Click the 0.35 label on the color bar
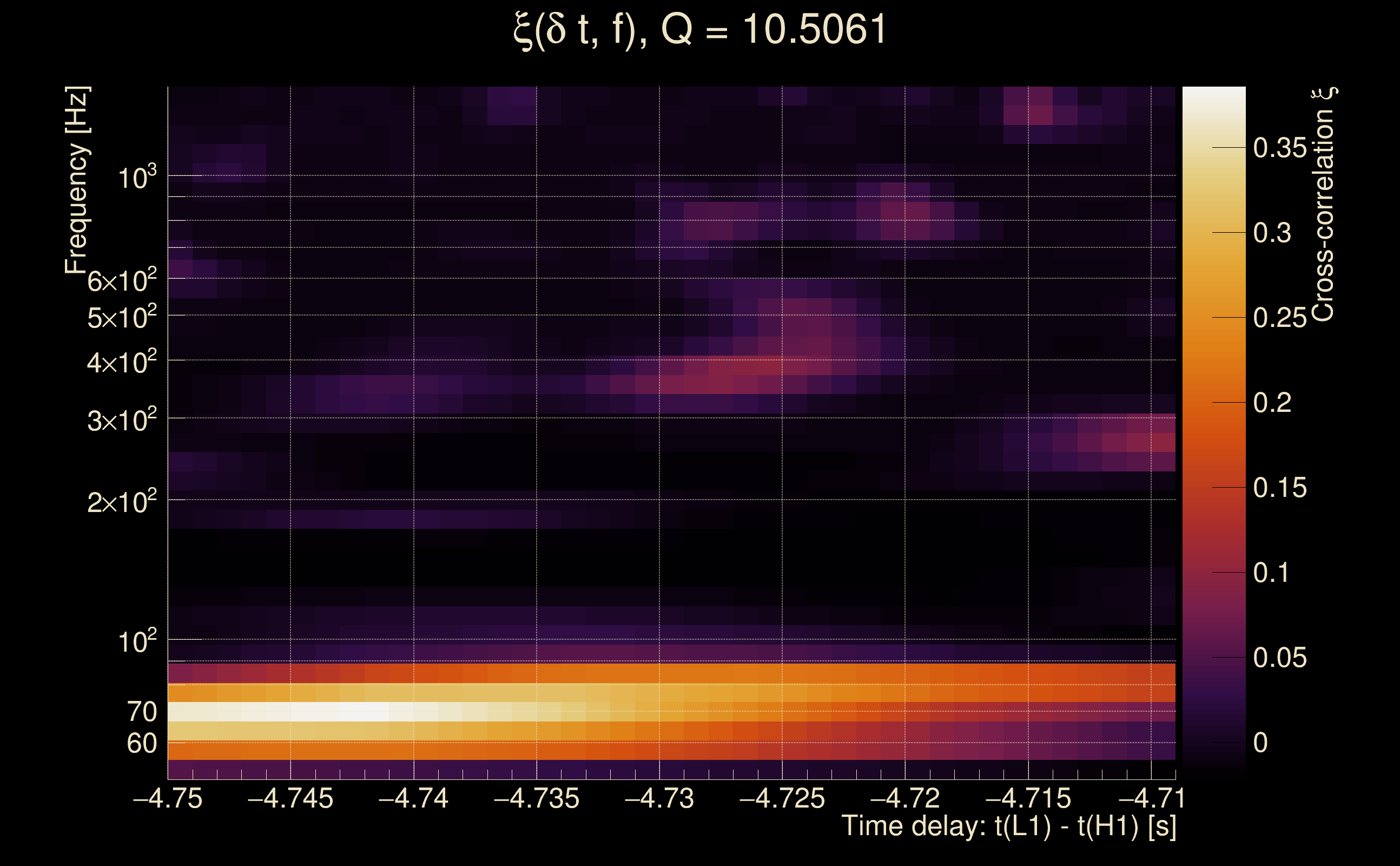The height and width of the screenshot is (866, 1400). [1279, 148]
